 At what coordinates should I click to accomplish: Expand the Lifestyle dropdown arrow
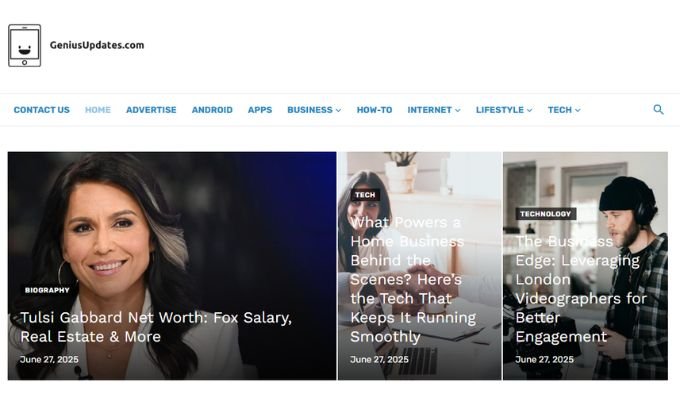click(530, 110)
